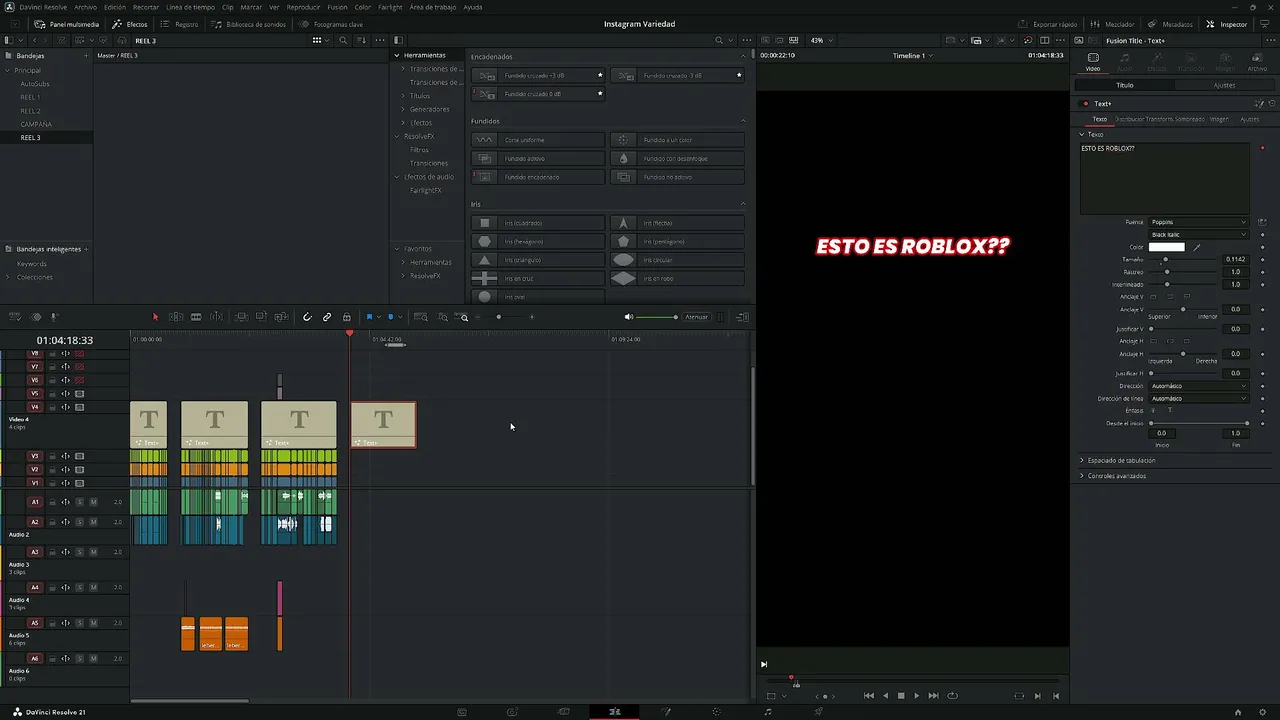Image resolution: width=1280 pixels, height=720 pixels.
Task: Click Exportar rápido quick export
Action: (x=1048, y=24)
